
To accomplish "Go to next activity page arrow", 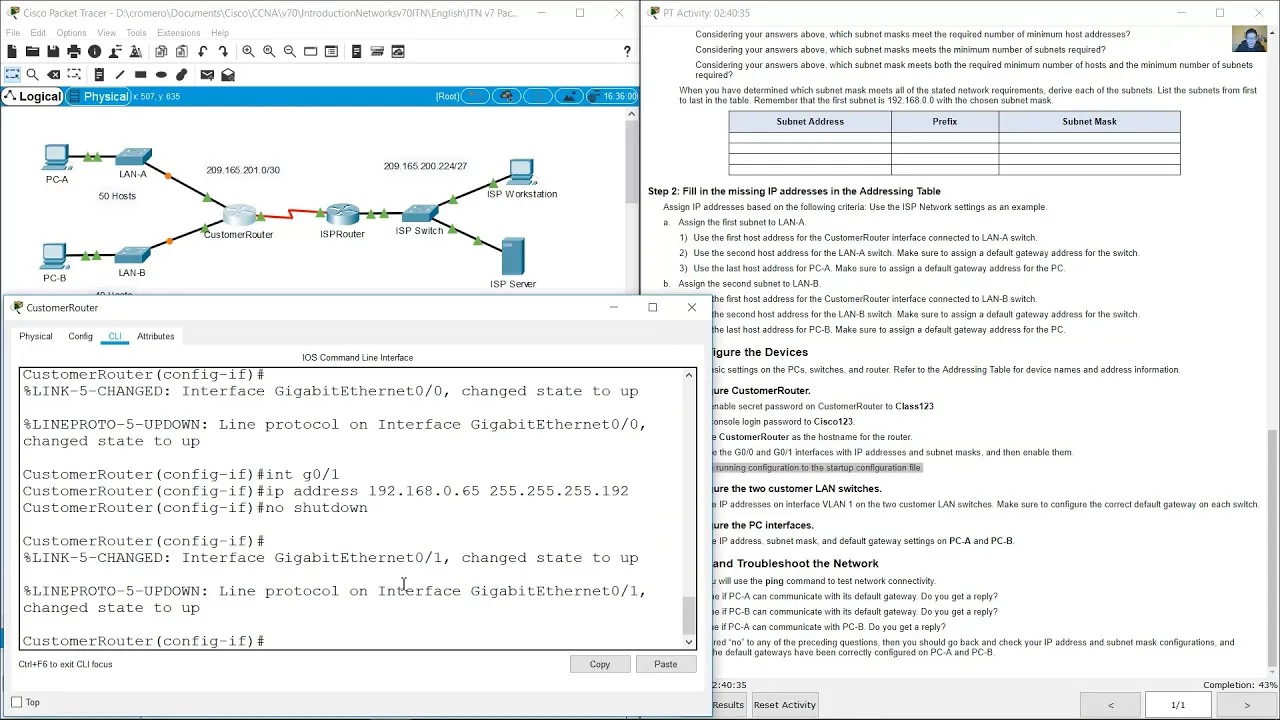I will pyautogui.click(x=1247, y=705).
